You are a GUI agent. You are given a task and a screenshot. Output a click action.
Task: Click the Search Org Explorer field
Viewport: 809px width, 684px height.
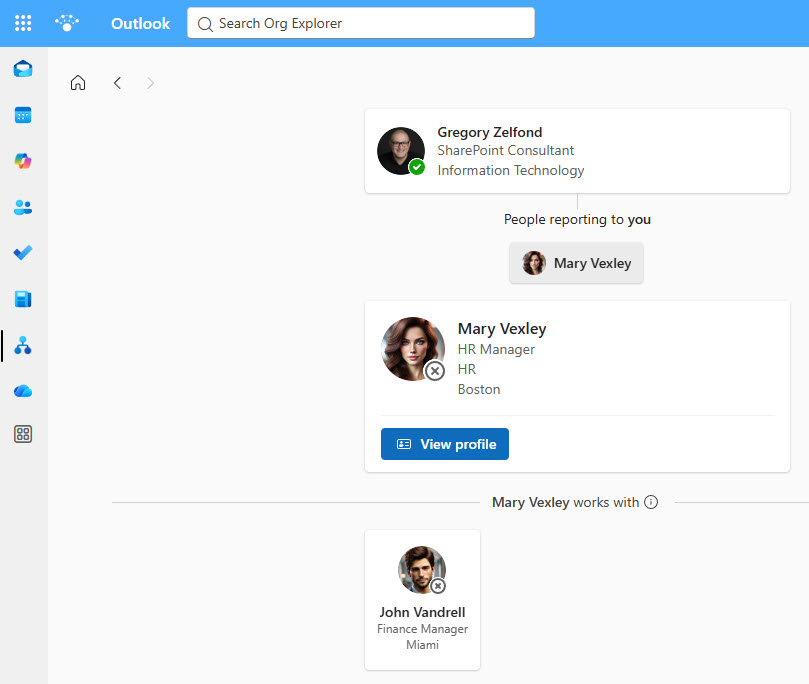tap(361, 23)
